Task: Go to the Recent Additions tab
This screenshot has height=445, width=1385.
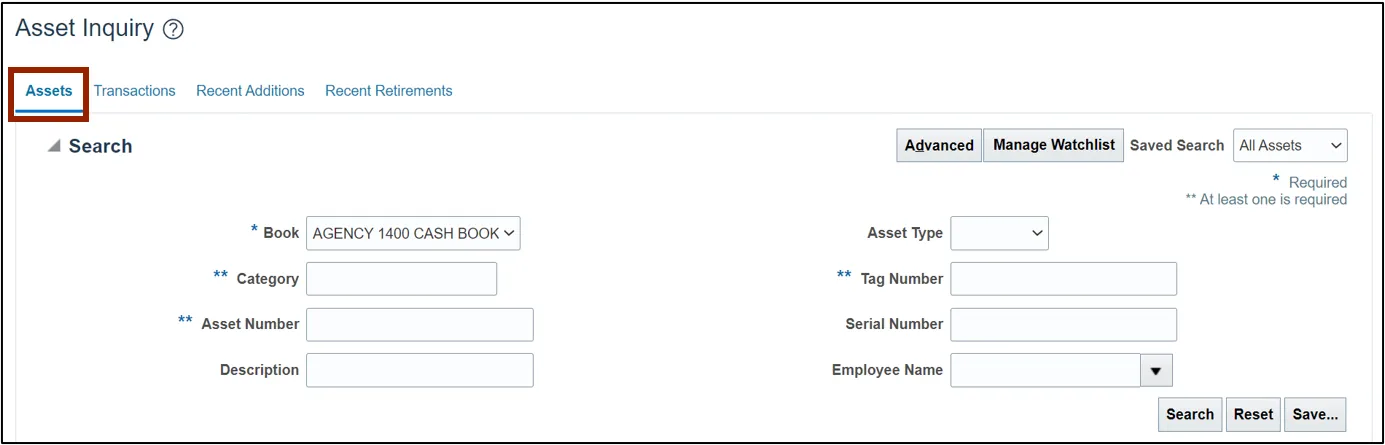Action: coord(250,91)
